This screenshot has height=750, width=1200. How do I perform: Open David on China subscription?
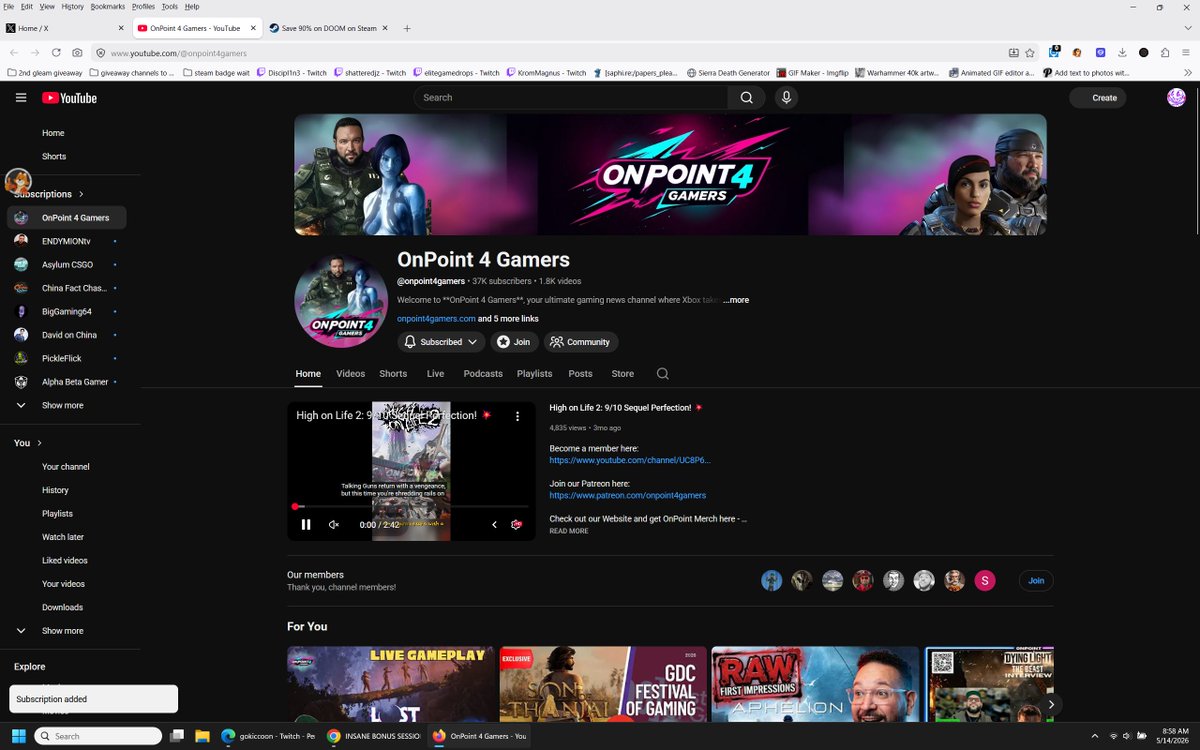[x=67, y=335]
